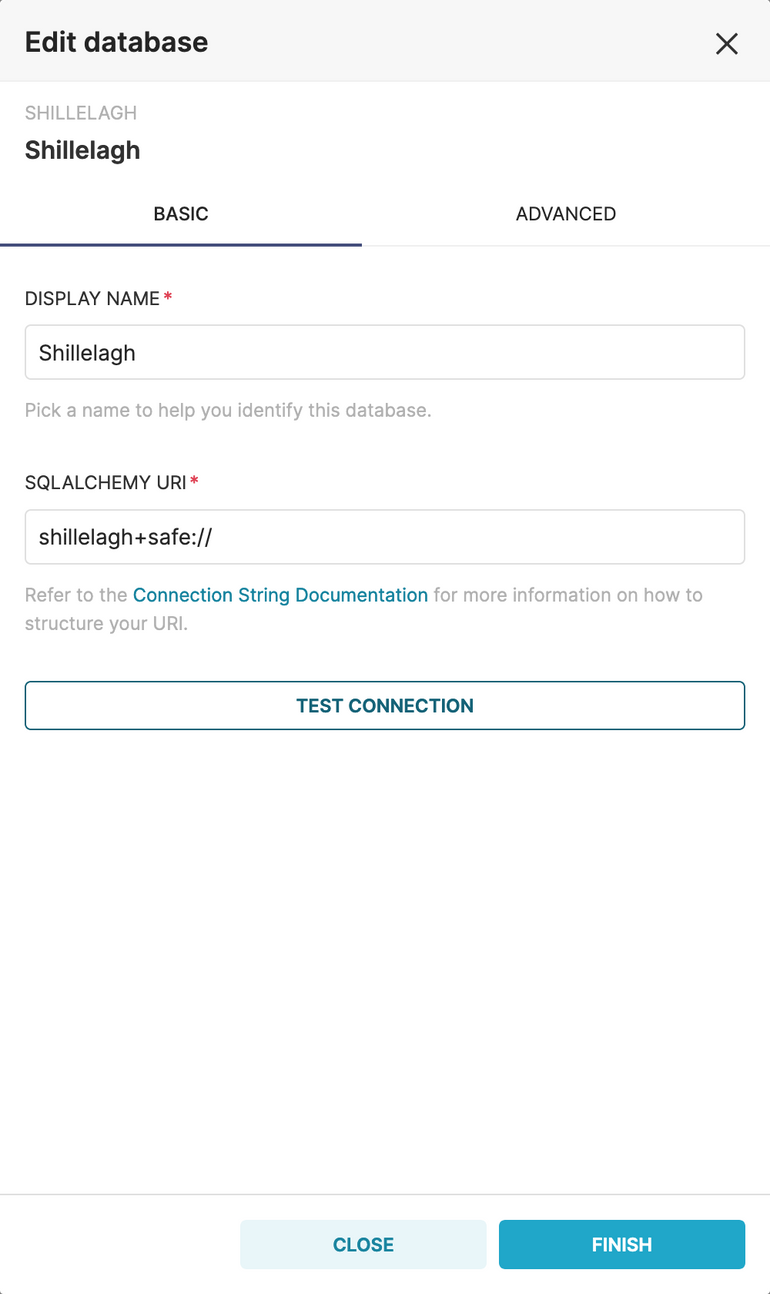770x1294 pixels.
Task: Click the display name helper text
Action: click(x=226, y=410)
